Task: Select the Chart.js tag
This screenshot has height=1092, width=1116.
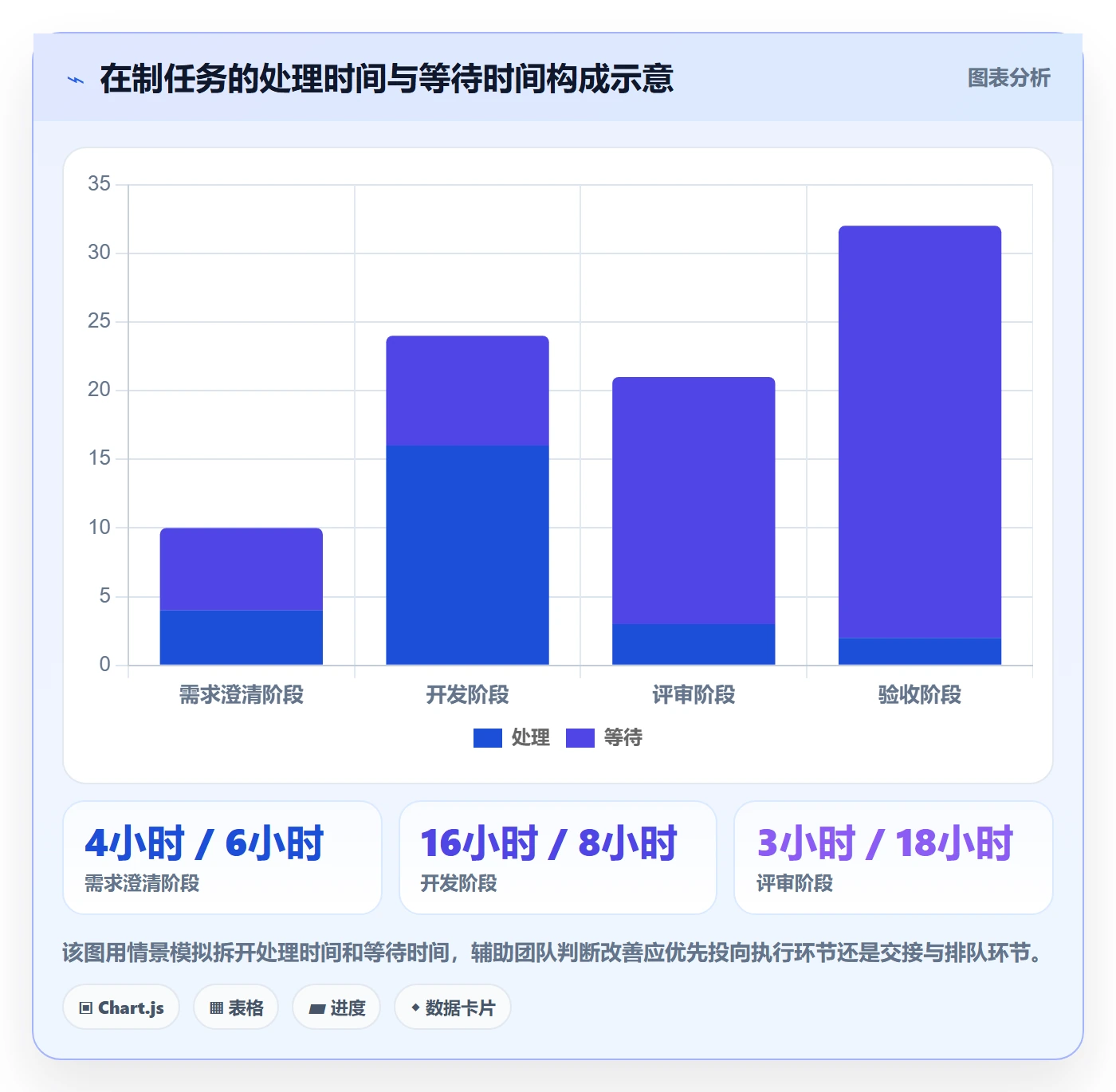Action: click(121, 1008)
